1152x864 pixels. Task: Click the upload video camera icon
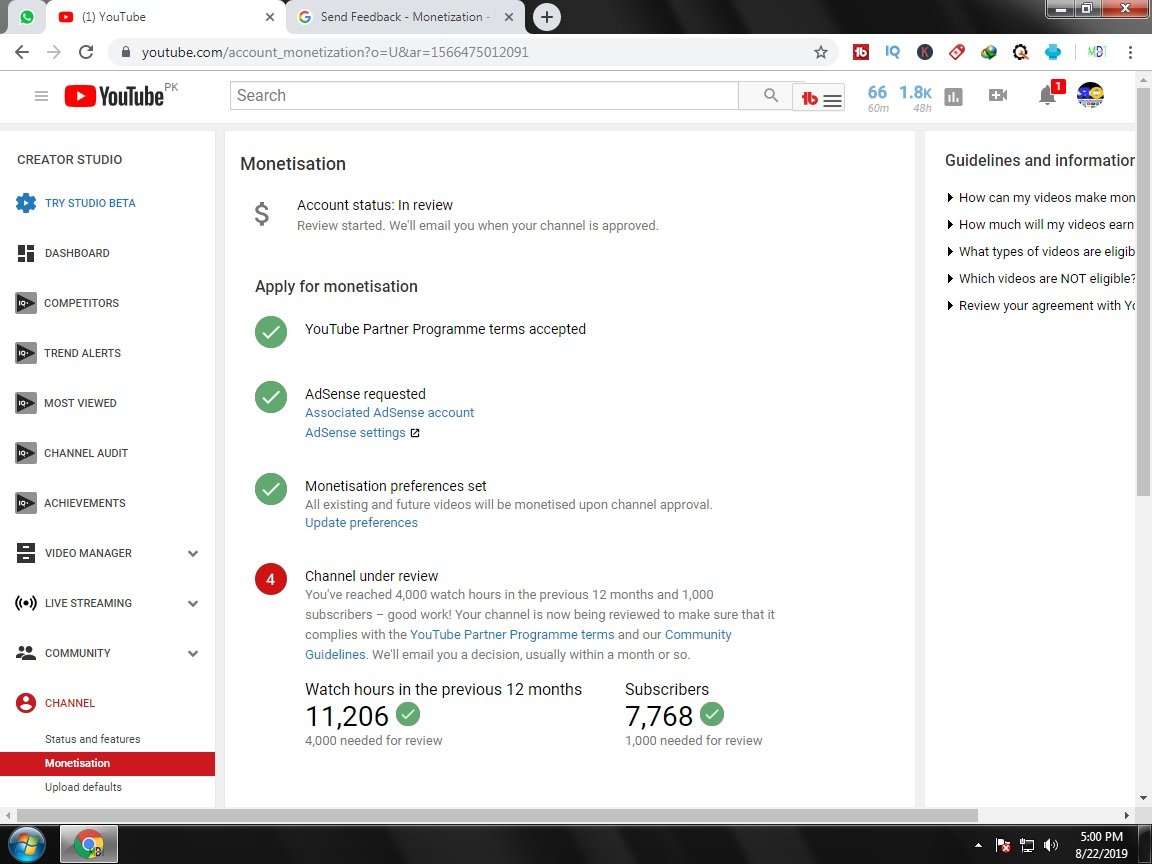point(998,96)
